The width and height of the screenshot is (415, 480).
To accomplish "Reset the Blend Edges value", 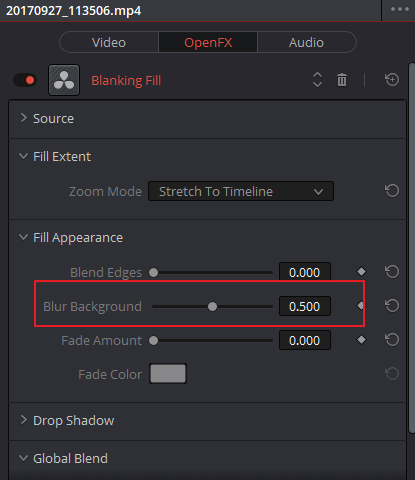I will tap(392, 272).
